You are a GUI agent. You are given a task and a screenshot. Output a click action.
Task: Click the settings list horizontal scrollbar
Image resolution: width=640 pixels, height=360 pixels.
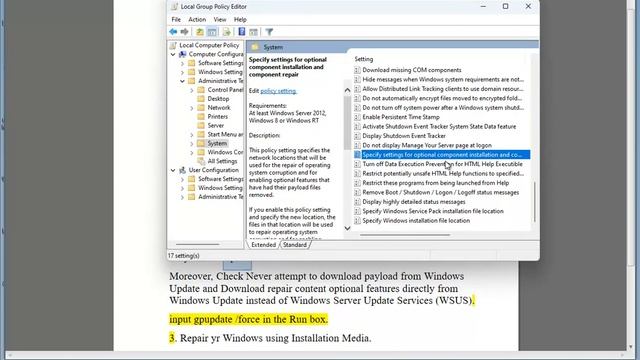coord(405,235)
